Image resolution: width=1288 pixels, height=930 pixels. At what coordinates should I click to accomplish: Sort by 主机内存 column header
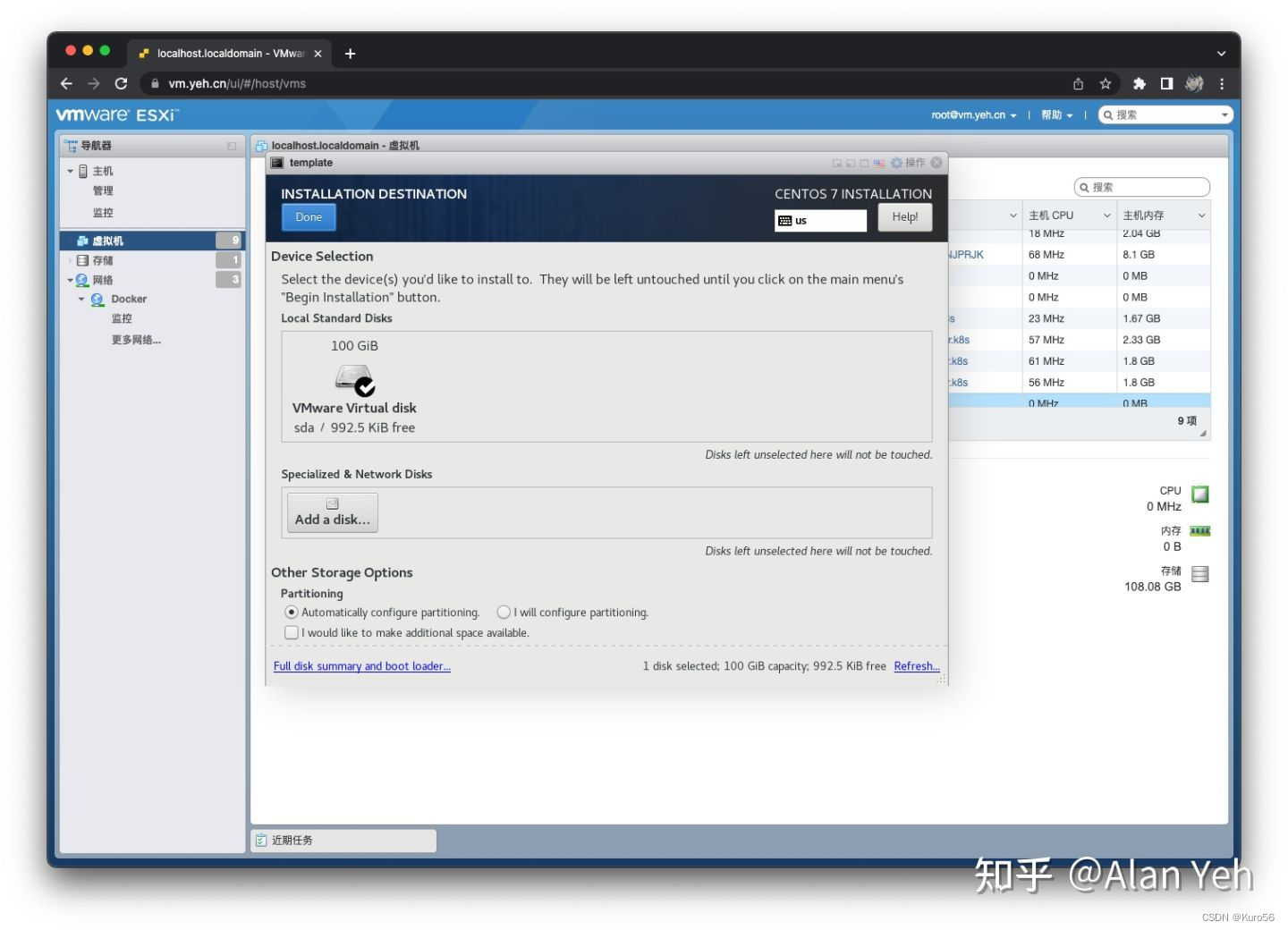pos(1143,216)
